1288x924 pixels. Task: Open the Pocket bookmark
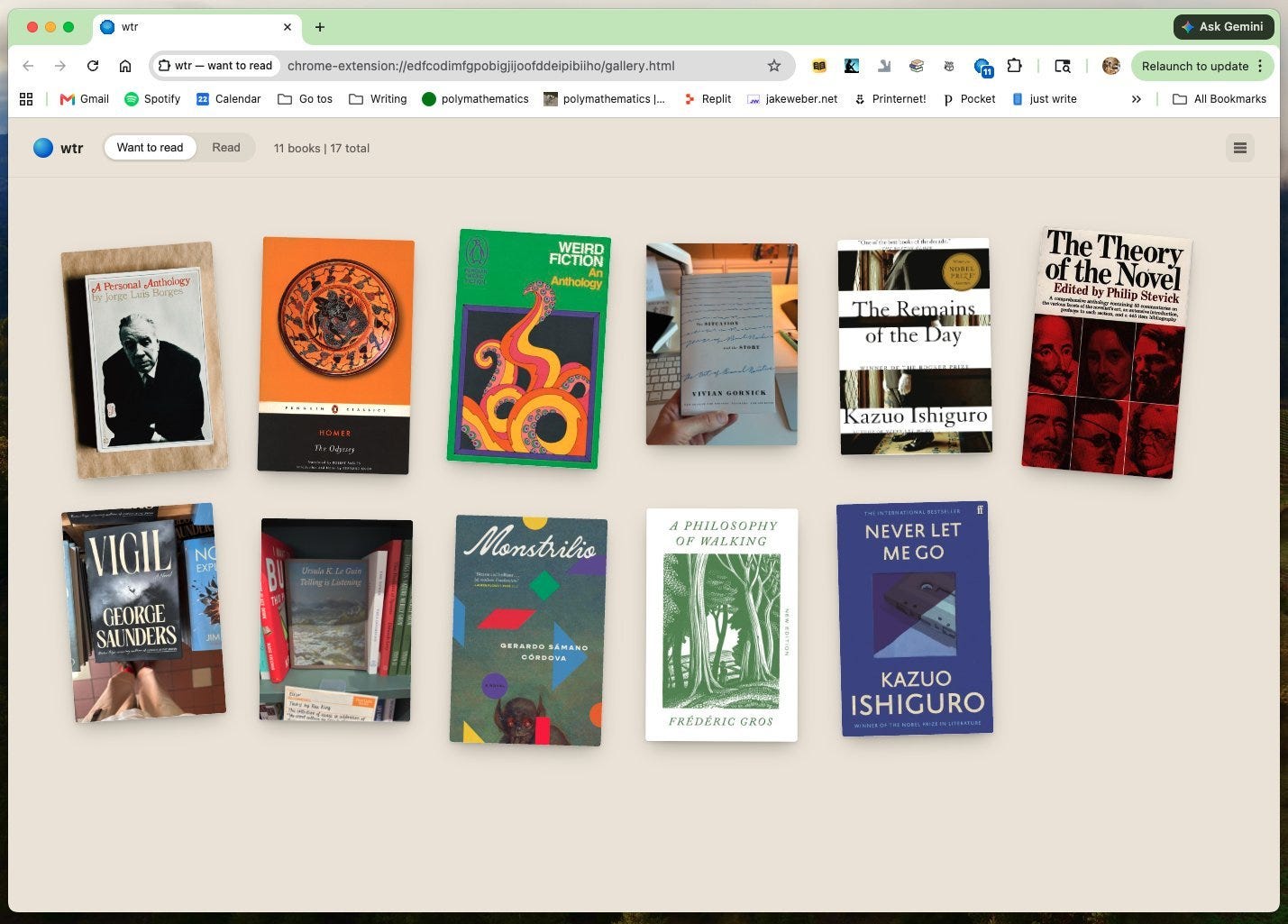point(969,99)
